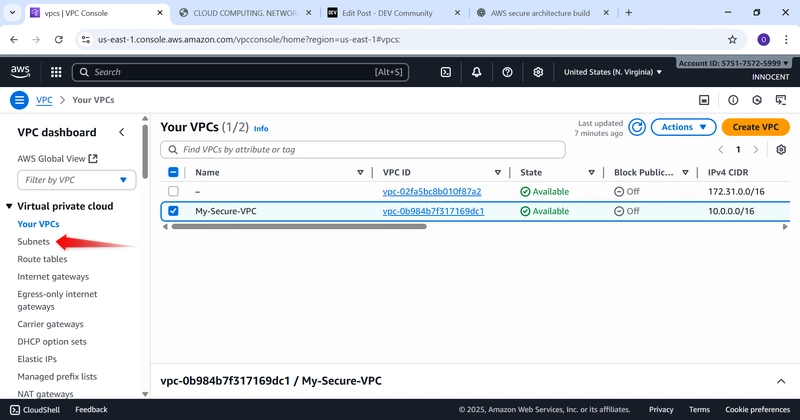Open the tab search dropdown arrow in Chrome
Image resolution: width=800 pixels, height=420 pixels.
coord(12,13)
